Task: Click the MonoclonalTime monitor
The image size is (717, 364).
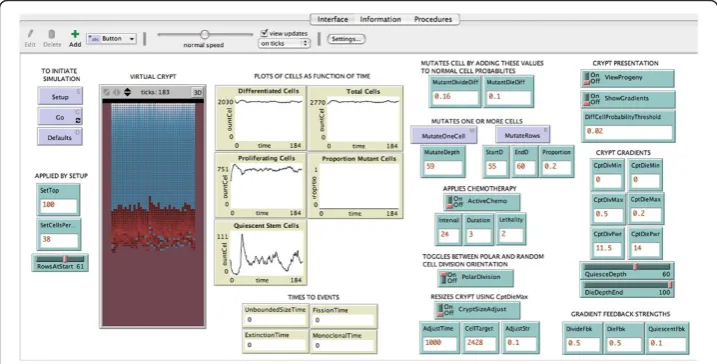Action: [343, 341]
